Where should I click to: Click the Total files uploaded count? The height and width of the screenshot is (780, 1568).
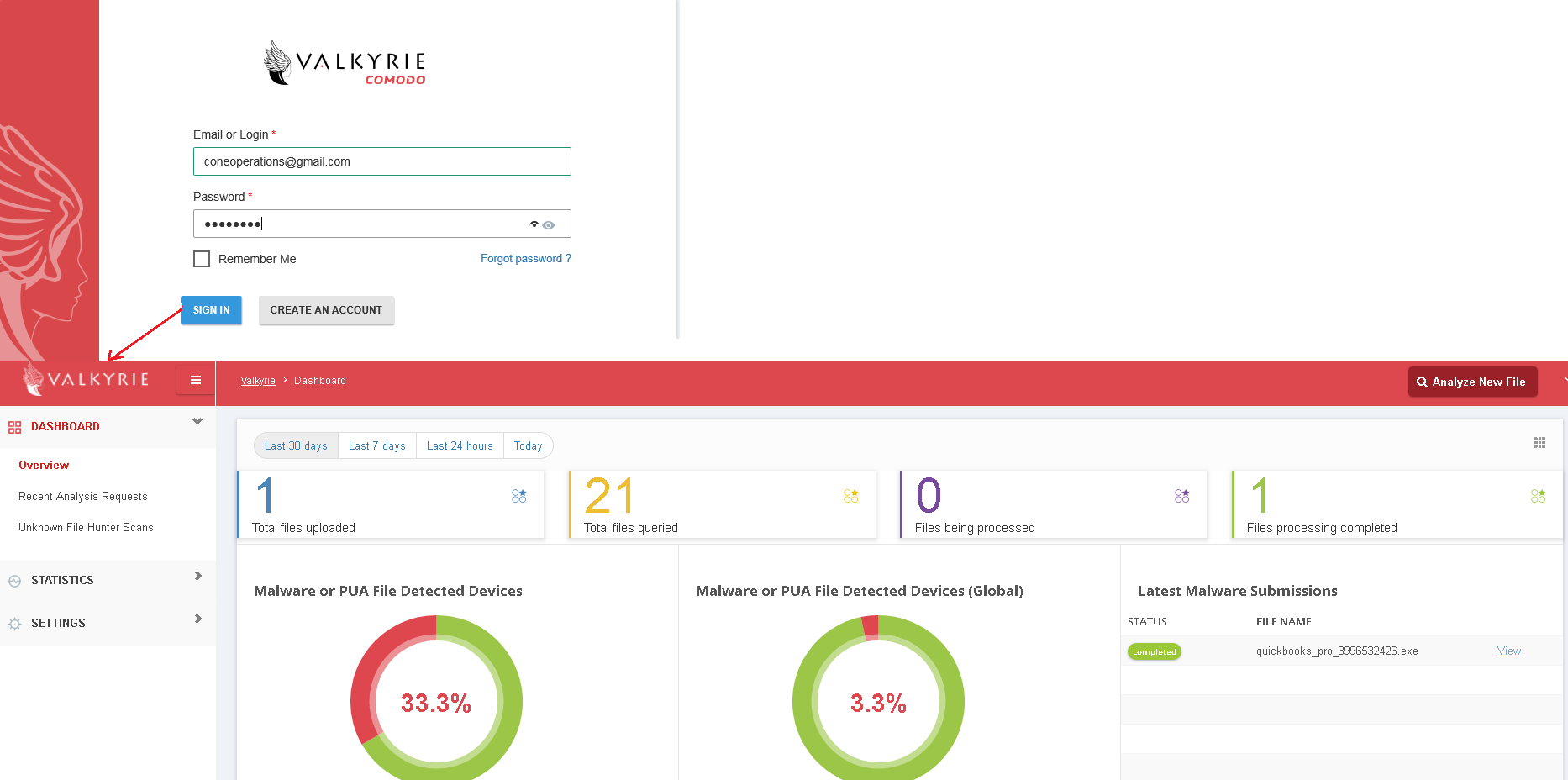tap(266, 495)
